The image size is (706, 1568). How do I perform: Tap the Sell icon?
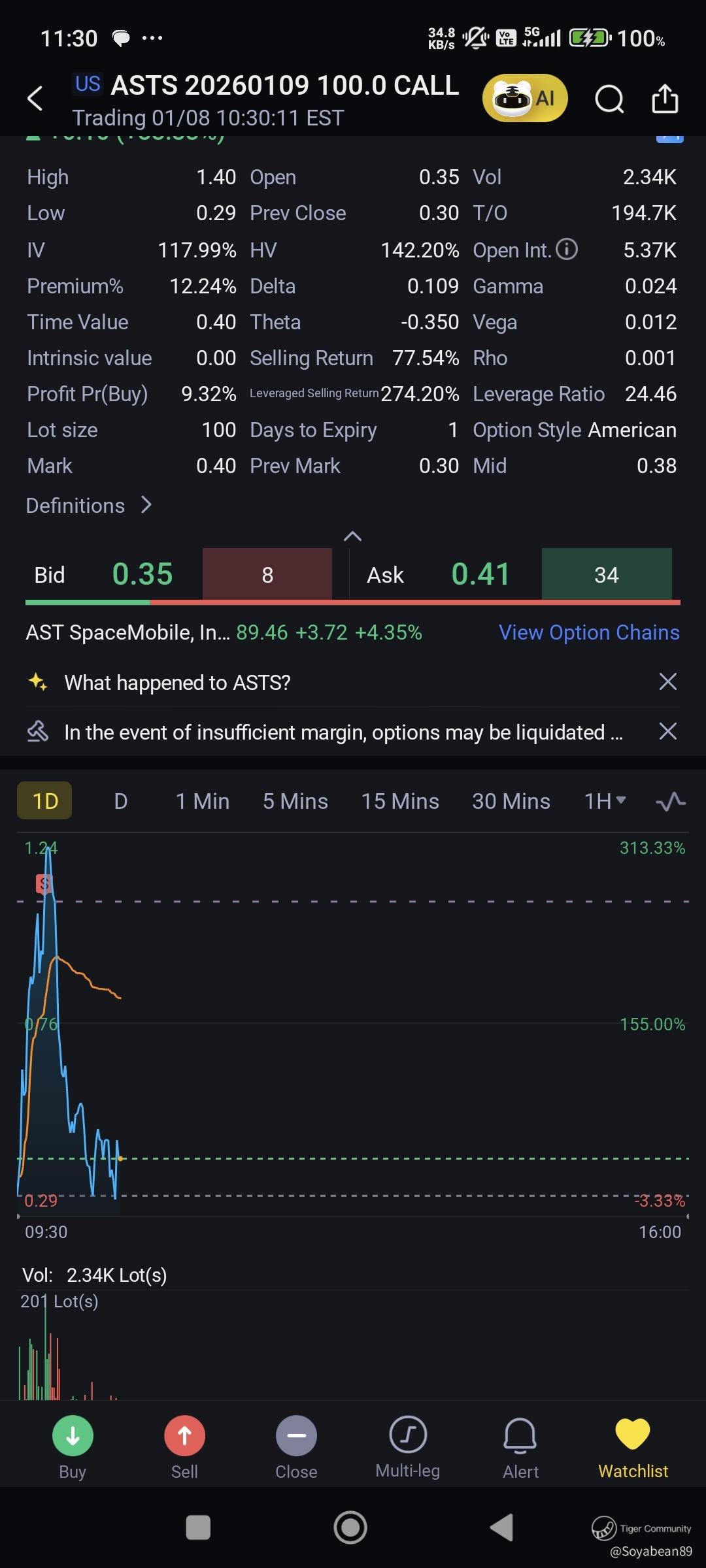click(x=184, y=1436)
